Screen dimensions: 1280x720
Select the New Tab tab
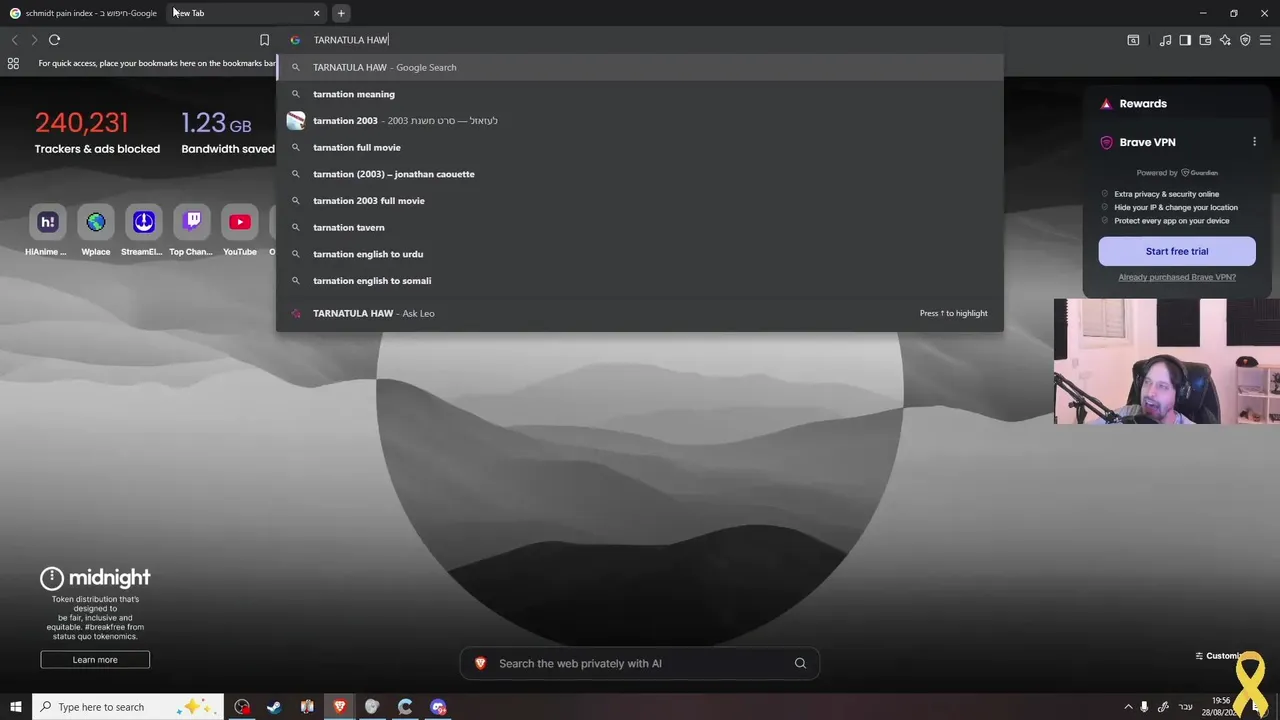click(x=245, y=13)
